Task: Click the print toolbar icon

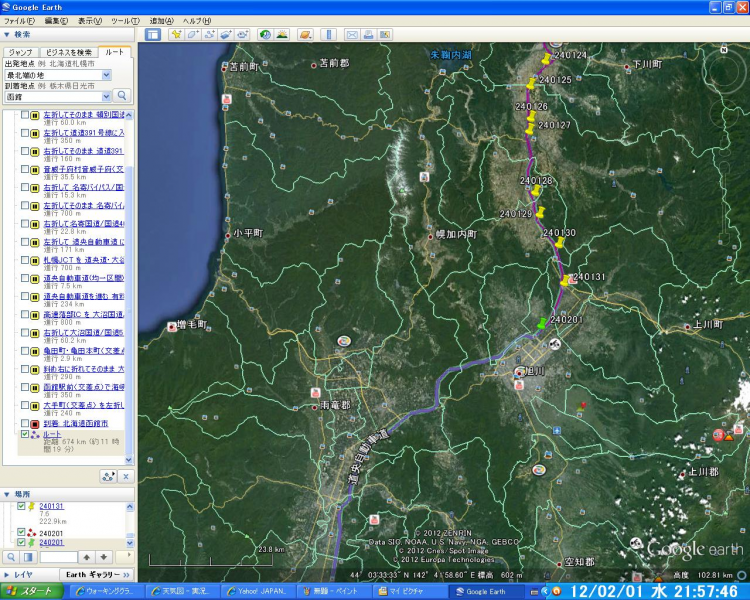Action: point(368,34)
